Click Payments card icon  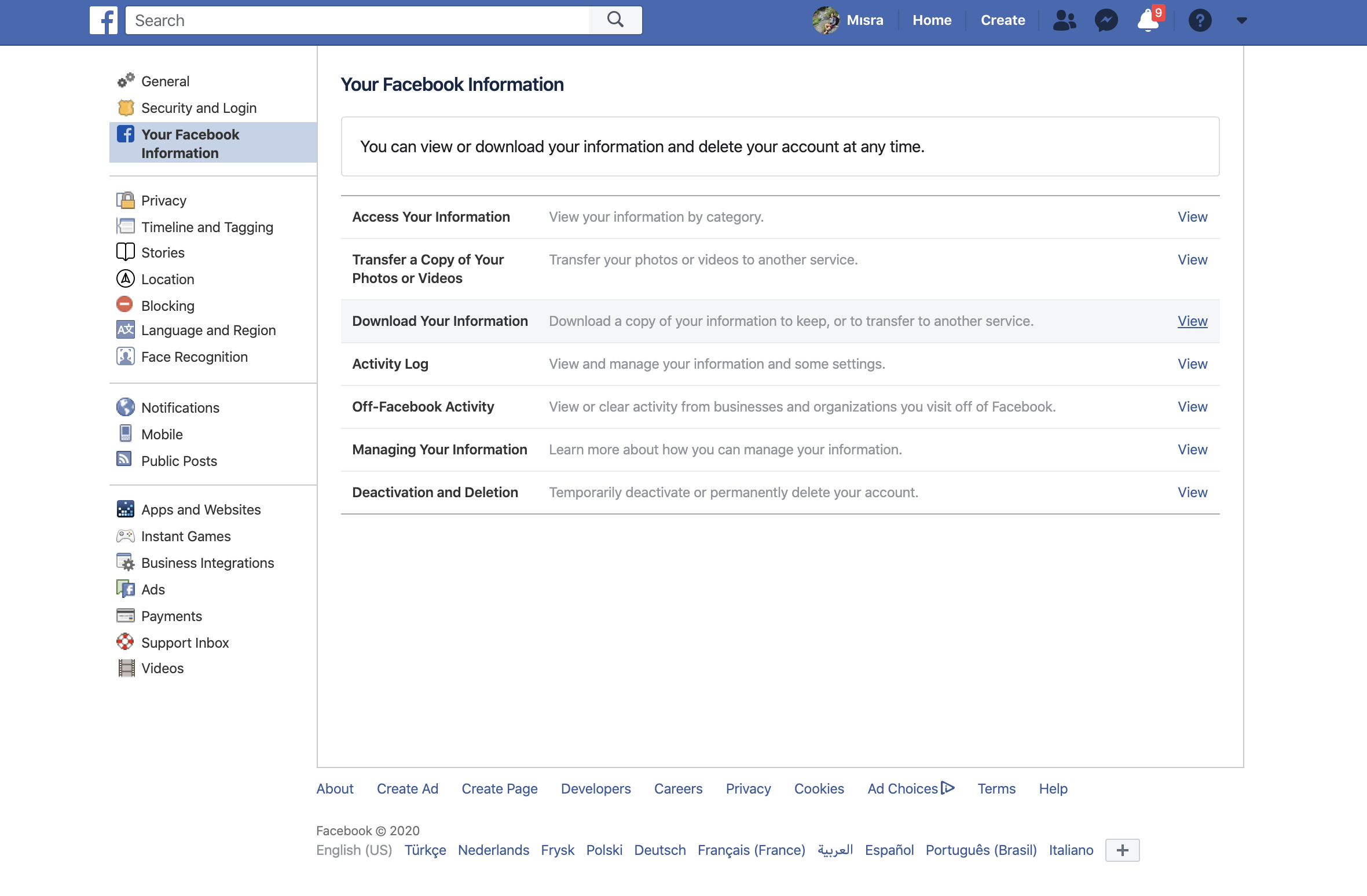pyautogui.click(x=126, y=615)
